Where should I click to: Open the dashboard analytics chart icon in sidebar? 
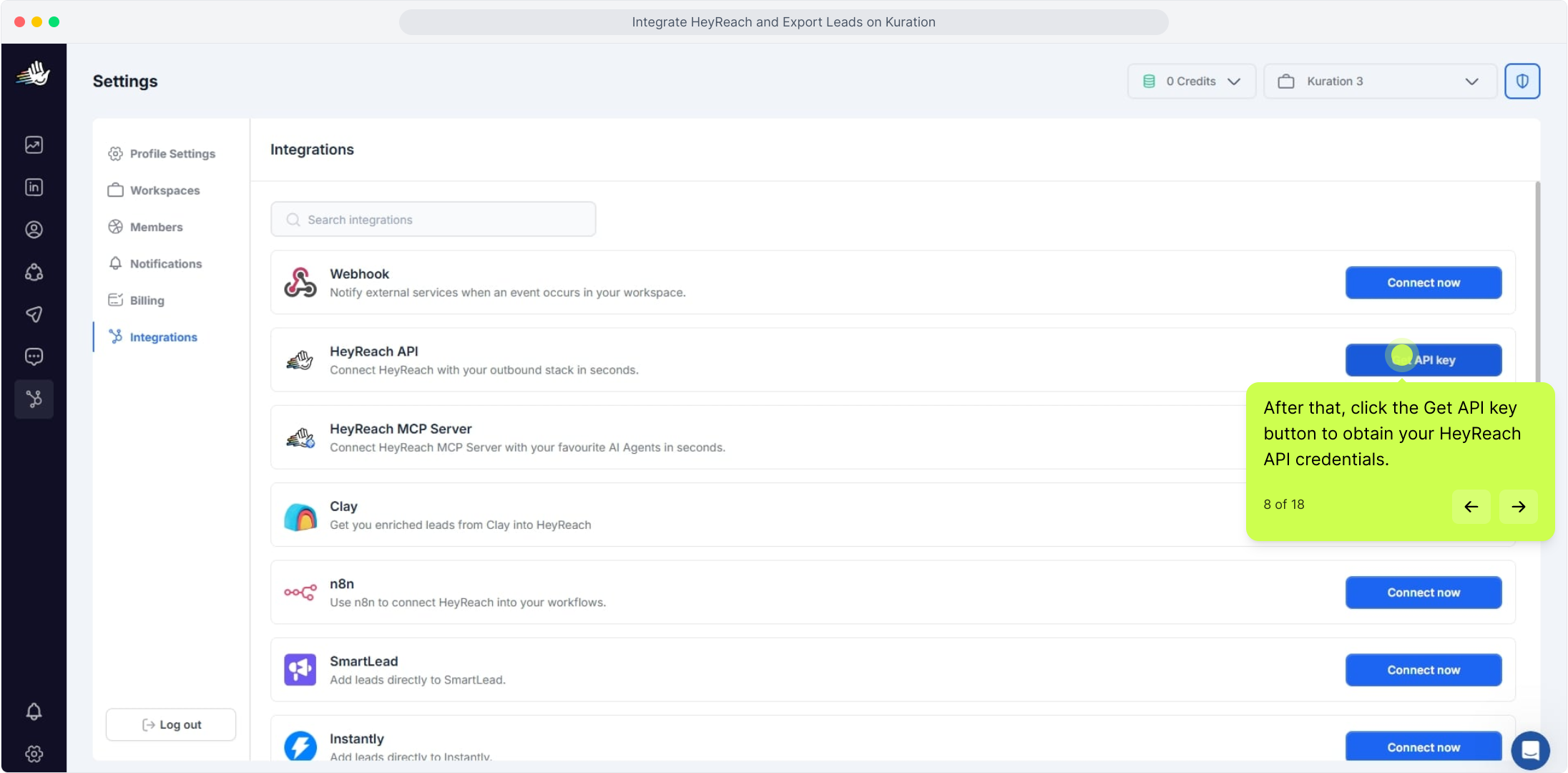[x=34, y=145]
